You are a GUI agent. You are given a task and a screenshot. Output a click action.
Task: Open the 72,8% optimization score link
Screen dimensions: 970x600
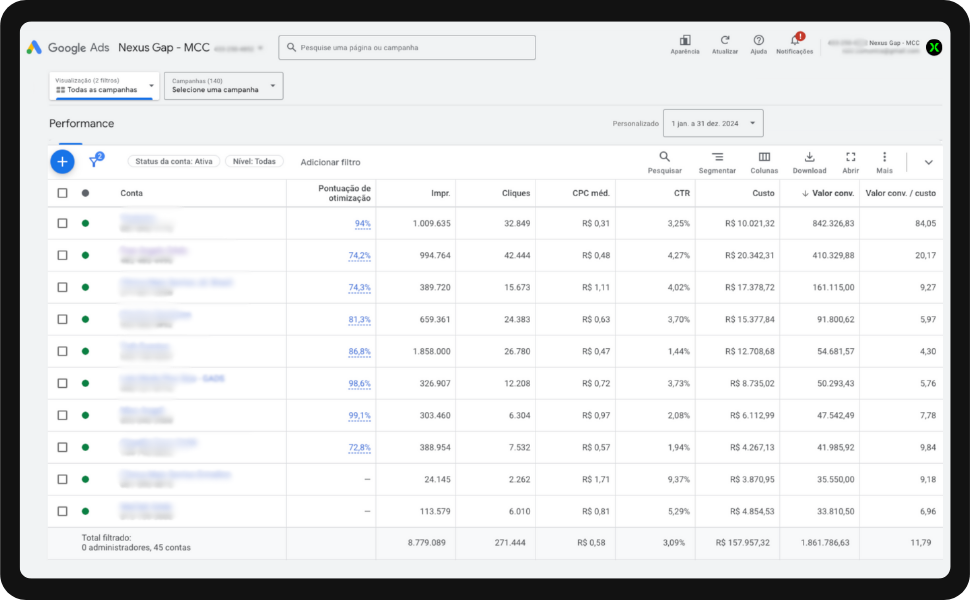359,448
